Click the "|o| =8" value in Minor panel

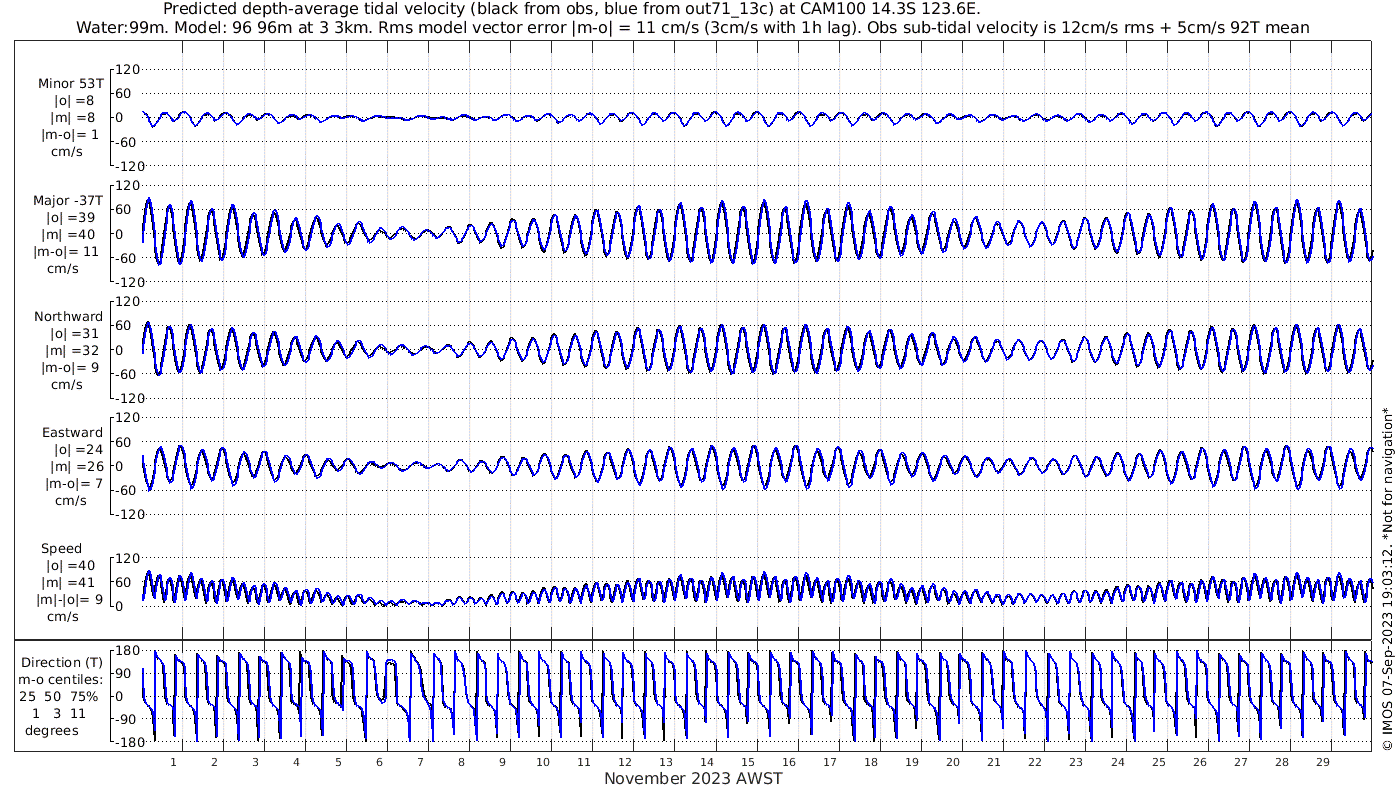coord(74,101)
